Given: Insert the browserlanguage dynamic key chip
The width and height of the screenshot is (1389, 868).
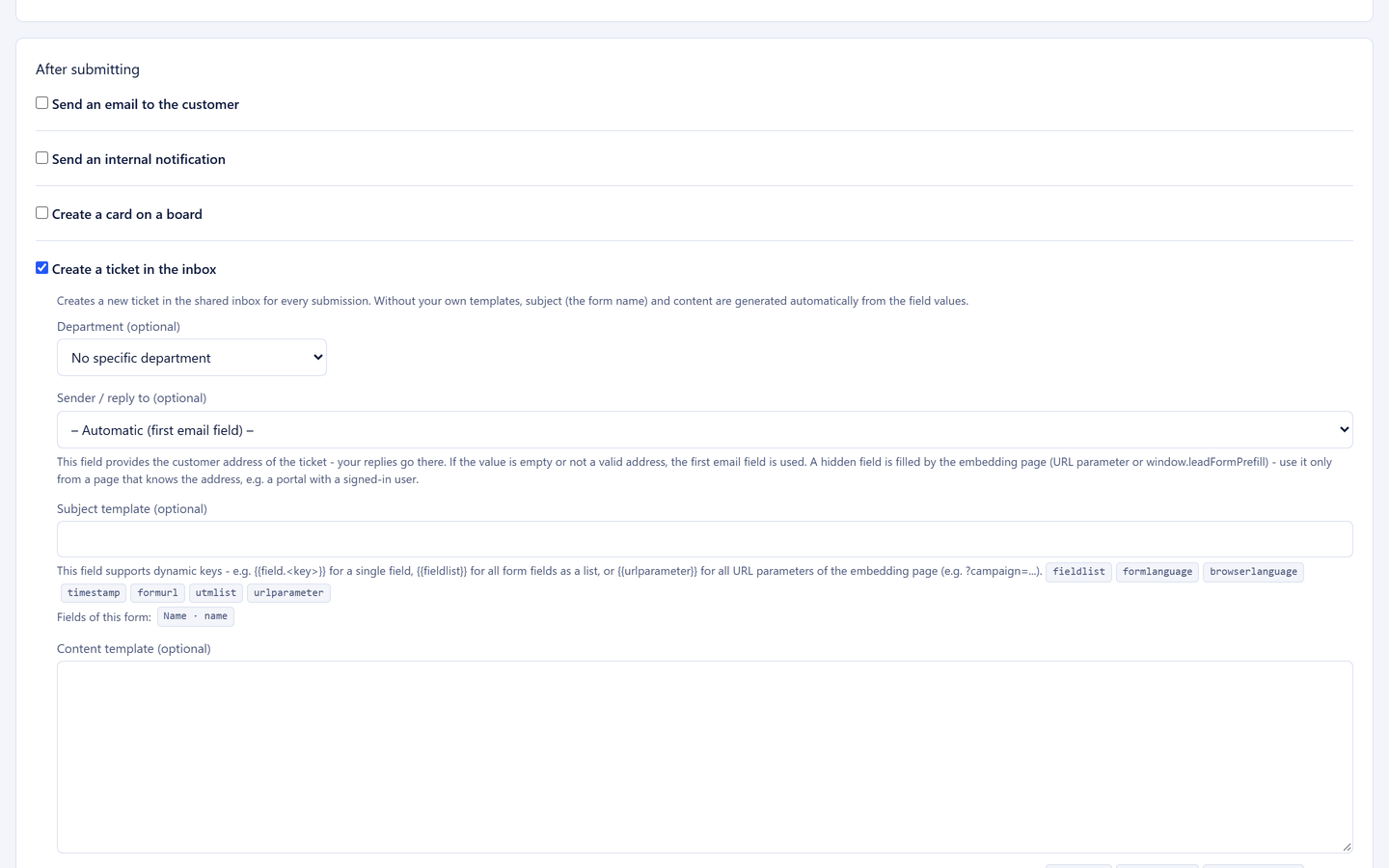Looking at the screenshot, I should (x=1253, y=572).
